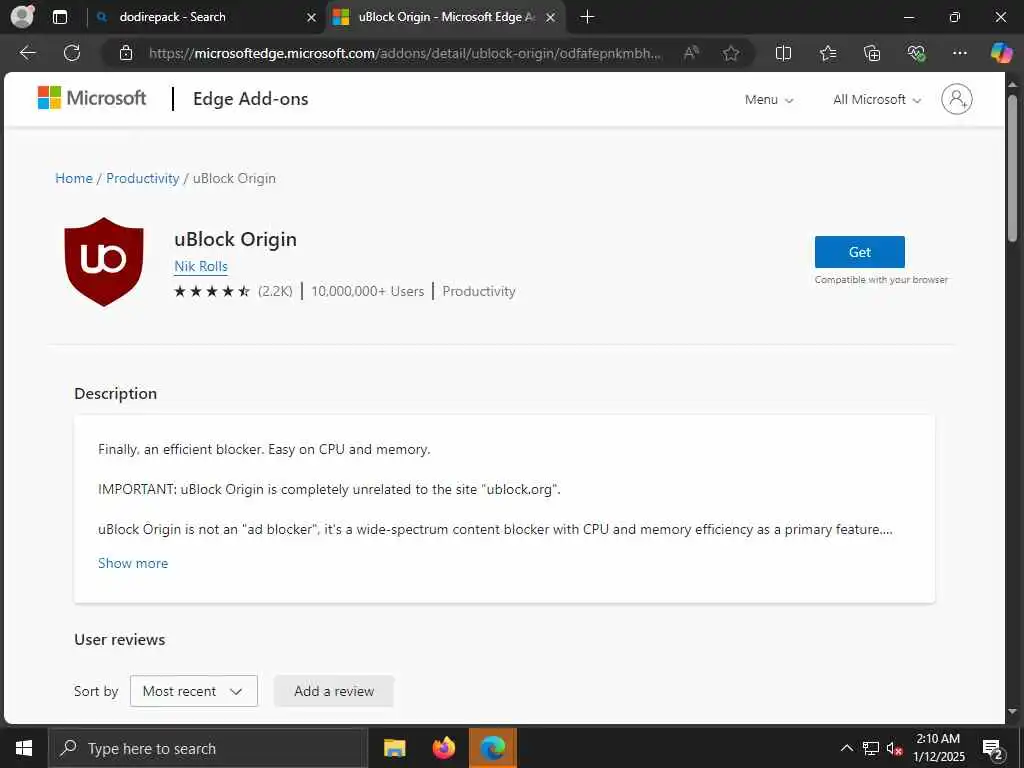Open a new tab with plus icon
Screen dimensions: 1024x768
(587, 17)
